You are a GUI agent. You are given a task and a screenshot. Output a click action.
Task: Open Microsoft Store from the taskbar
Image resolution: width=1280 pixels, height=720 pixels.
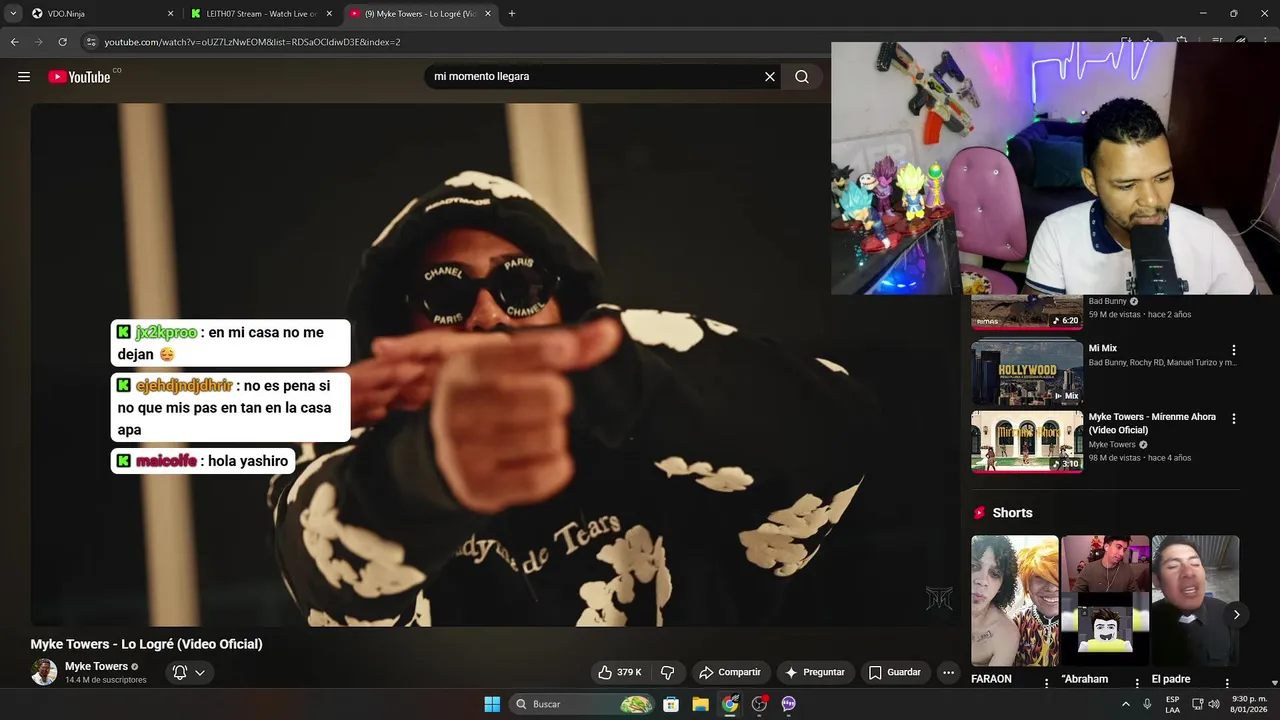click(x=671, y=704)
